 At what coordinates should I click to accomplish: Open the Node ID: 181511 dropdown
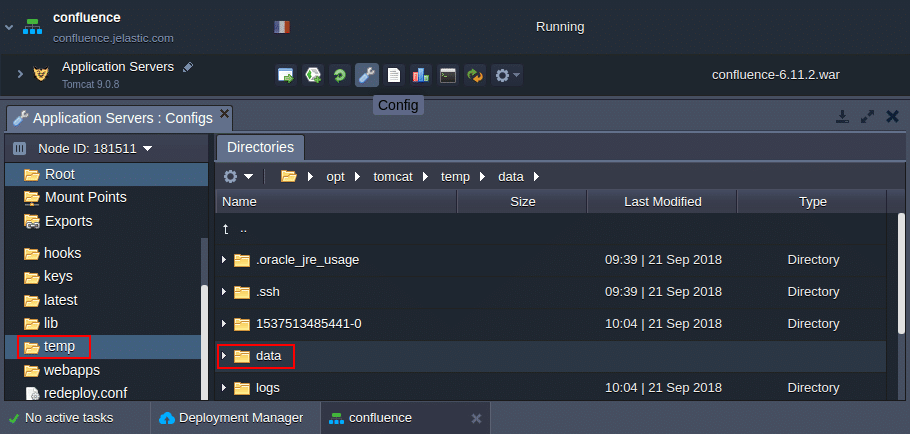pos(95,149)
